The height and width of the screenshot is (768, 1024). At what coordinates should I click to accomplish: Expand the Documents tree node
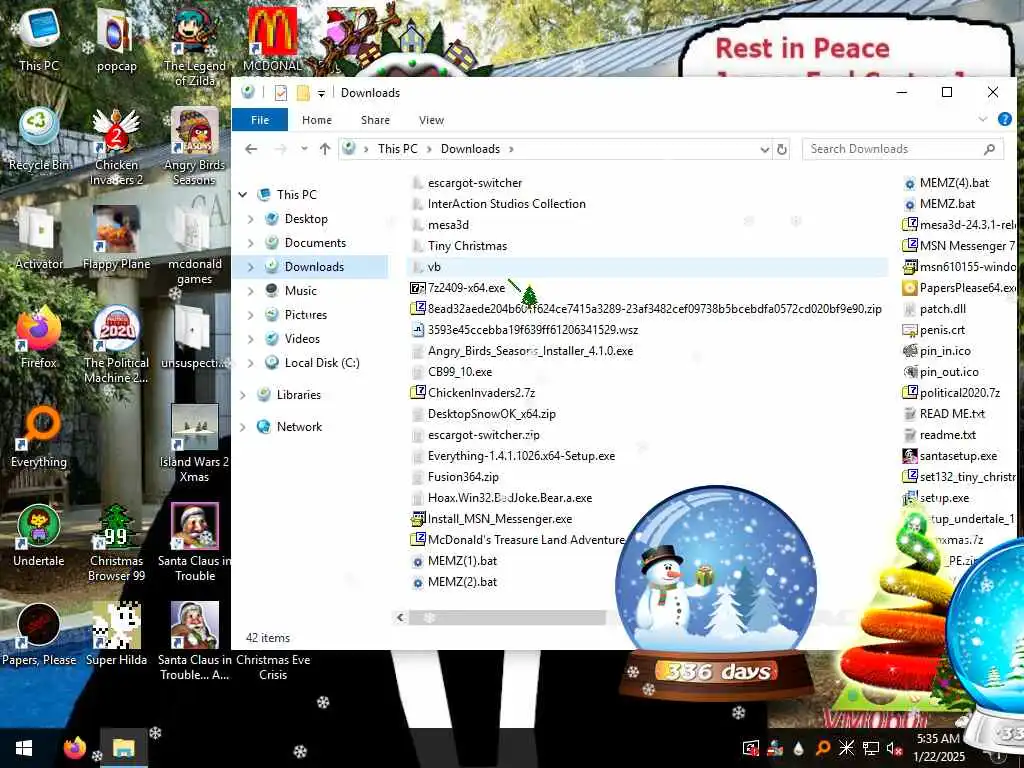pos(251,243)
